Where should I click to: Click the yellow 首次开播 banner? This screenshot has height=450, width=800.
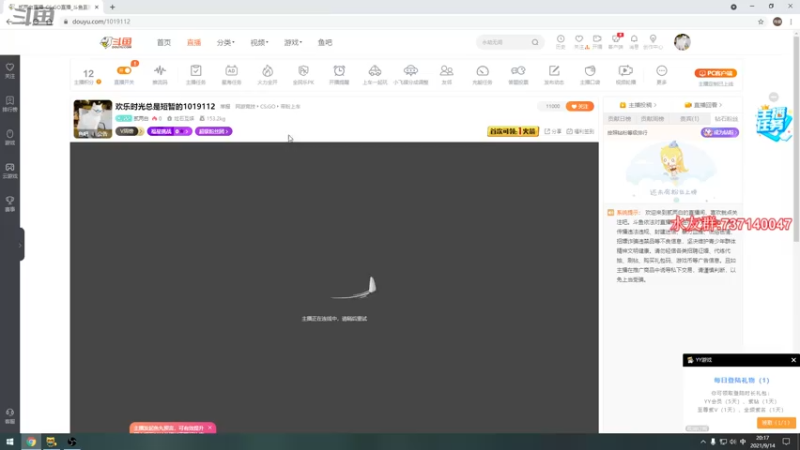(513, 131)
